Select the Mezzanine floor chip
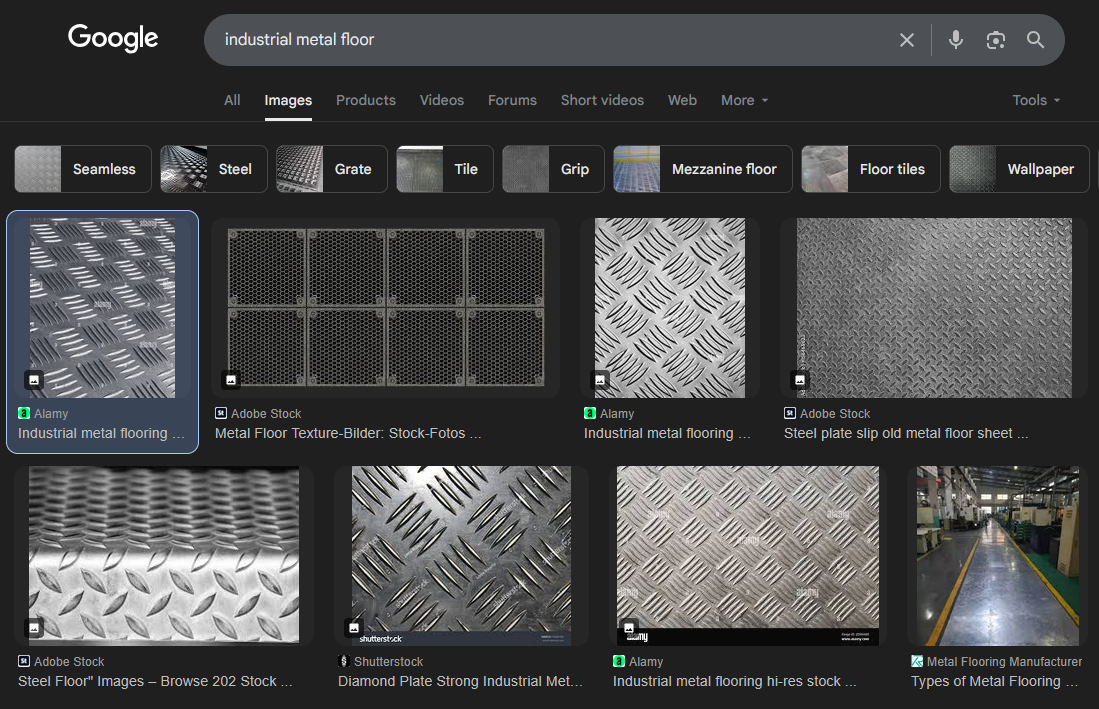The width and height of the screenshot is (1099, 709). pyautogui.click(x=703, y=169)
